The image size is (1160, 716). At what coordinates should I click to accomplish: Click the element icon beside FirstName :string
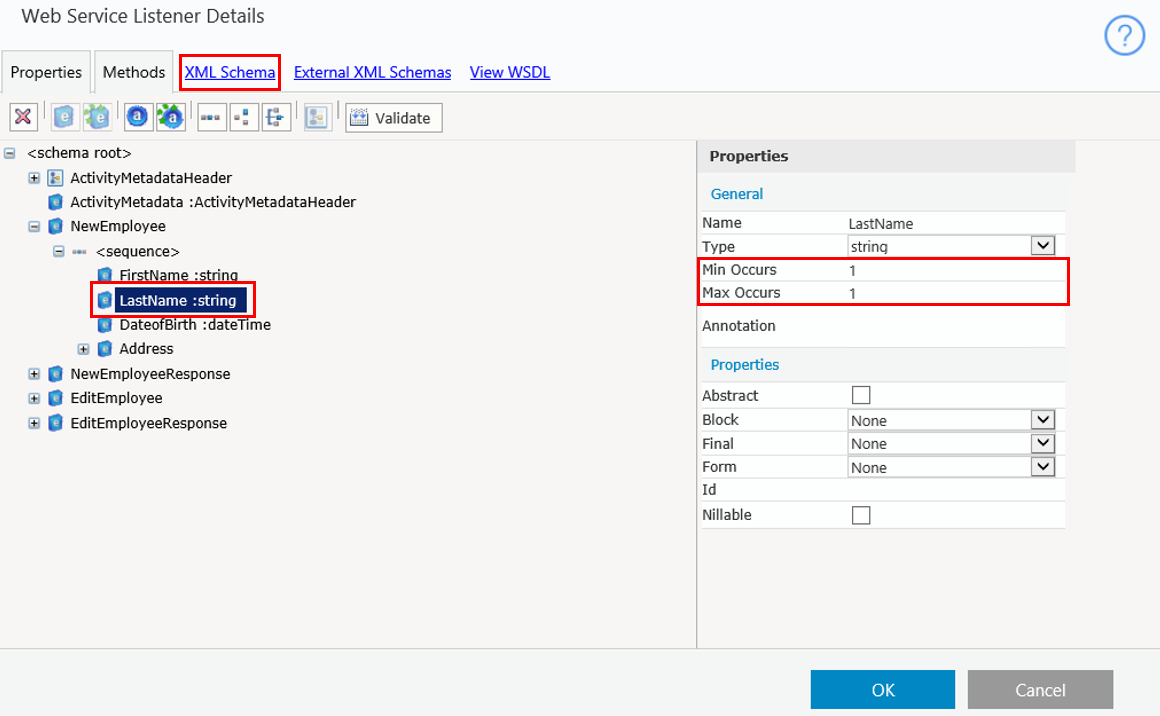(104, 275)
